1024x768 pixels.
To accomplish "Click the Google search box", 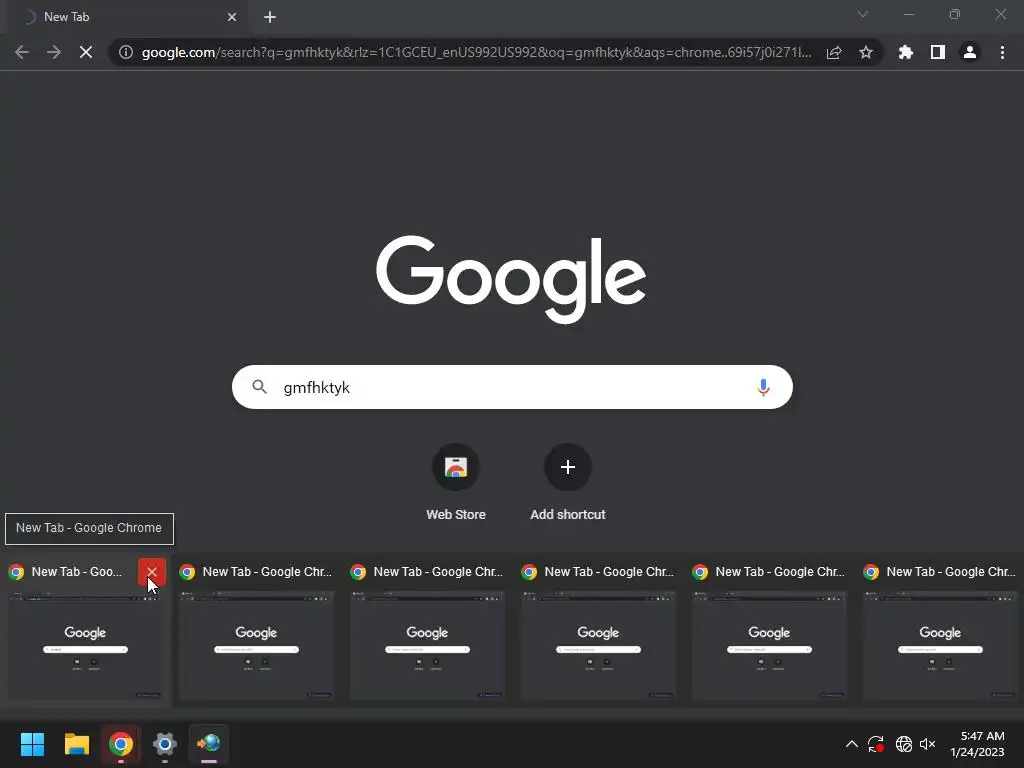I will click(512, 387).
